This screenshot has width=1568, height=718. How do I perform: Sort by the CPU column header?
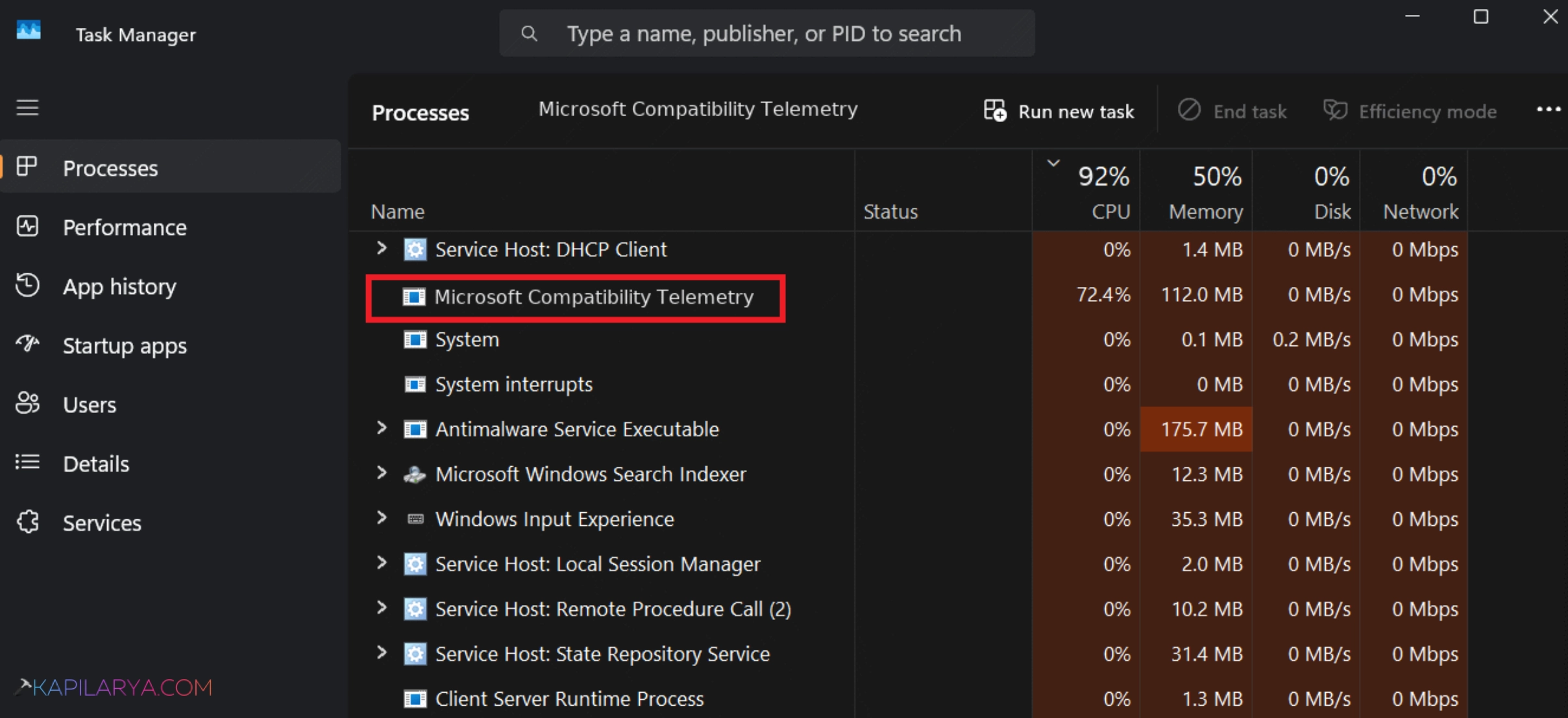coord(1086,191)
